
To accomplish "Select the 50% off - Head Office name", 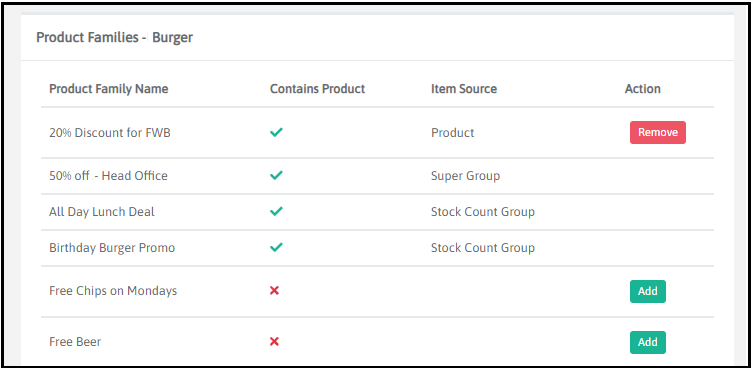I will point(108,176).
